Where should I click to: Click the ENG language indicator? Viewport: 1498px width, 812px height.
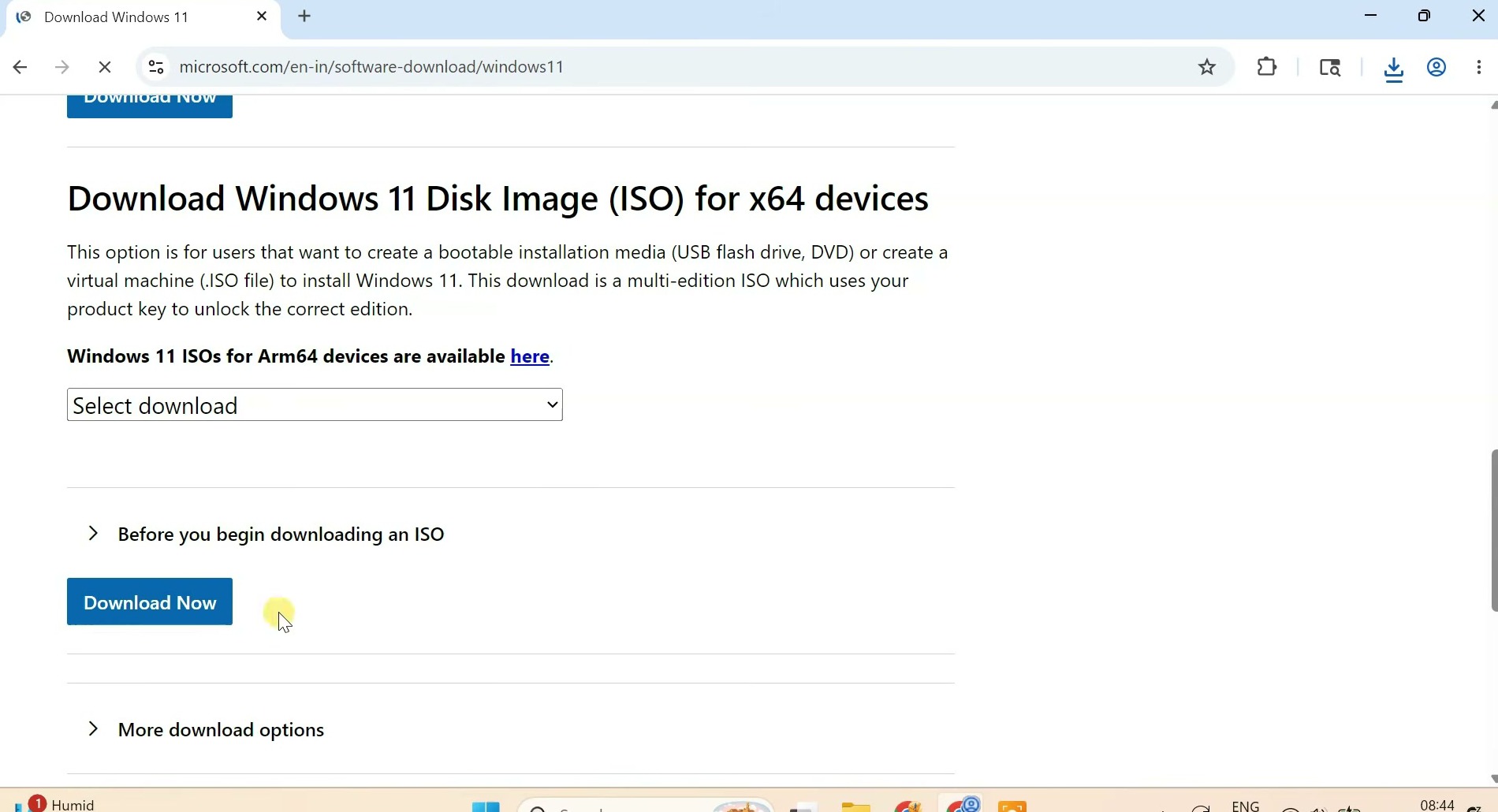tap(1246, 805)
